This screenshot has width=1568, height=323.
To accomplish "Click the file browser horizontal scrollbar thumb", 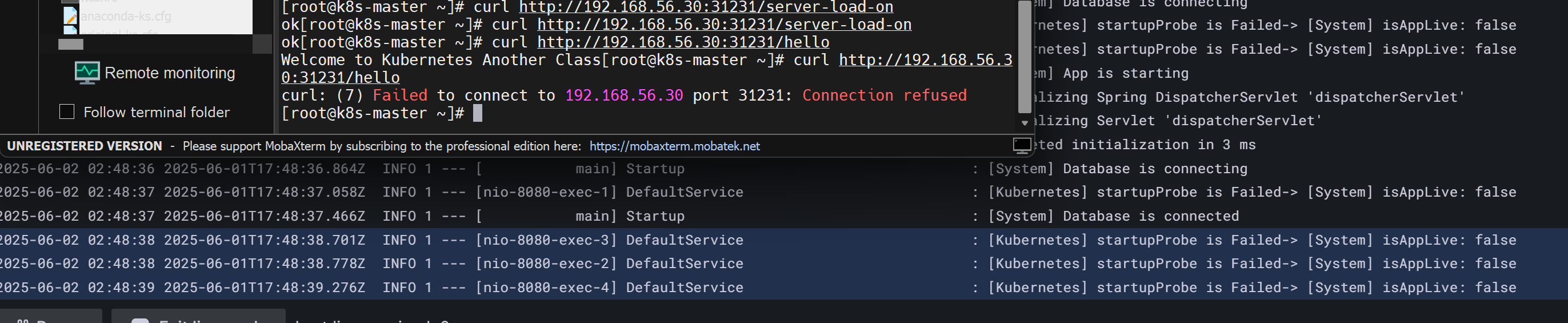I will click(x=71, y=44).
